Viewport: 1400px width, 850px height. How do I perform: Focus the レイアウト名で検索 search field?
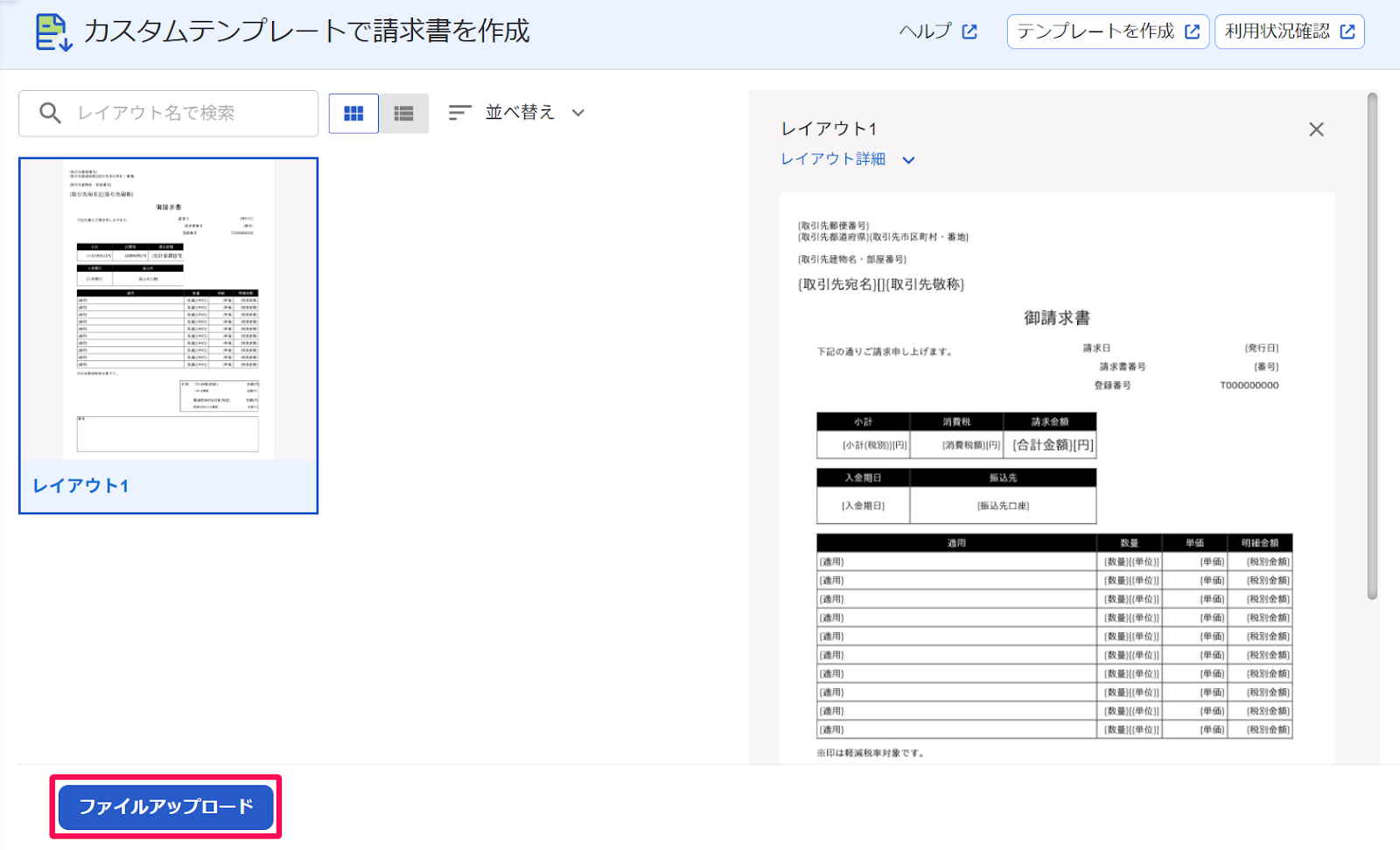pyautogui.click(x=168, y=113)
